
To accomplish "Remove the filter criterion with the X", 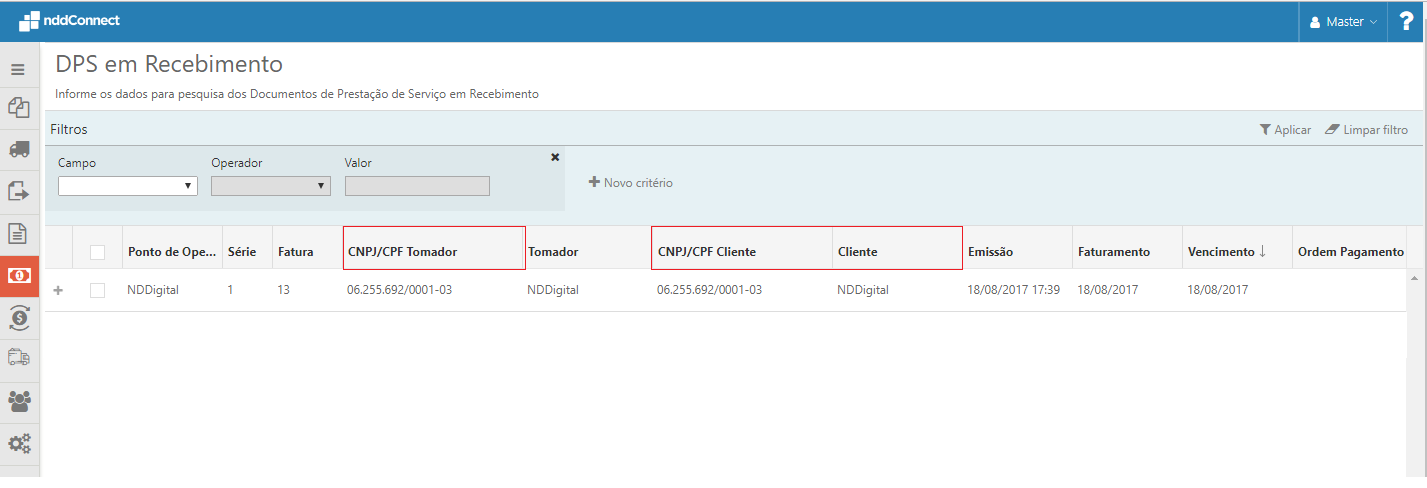I will [x=555, y=157].
